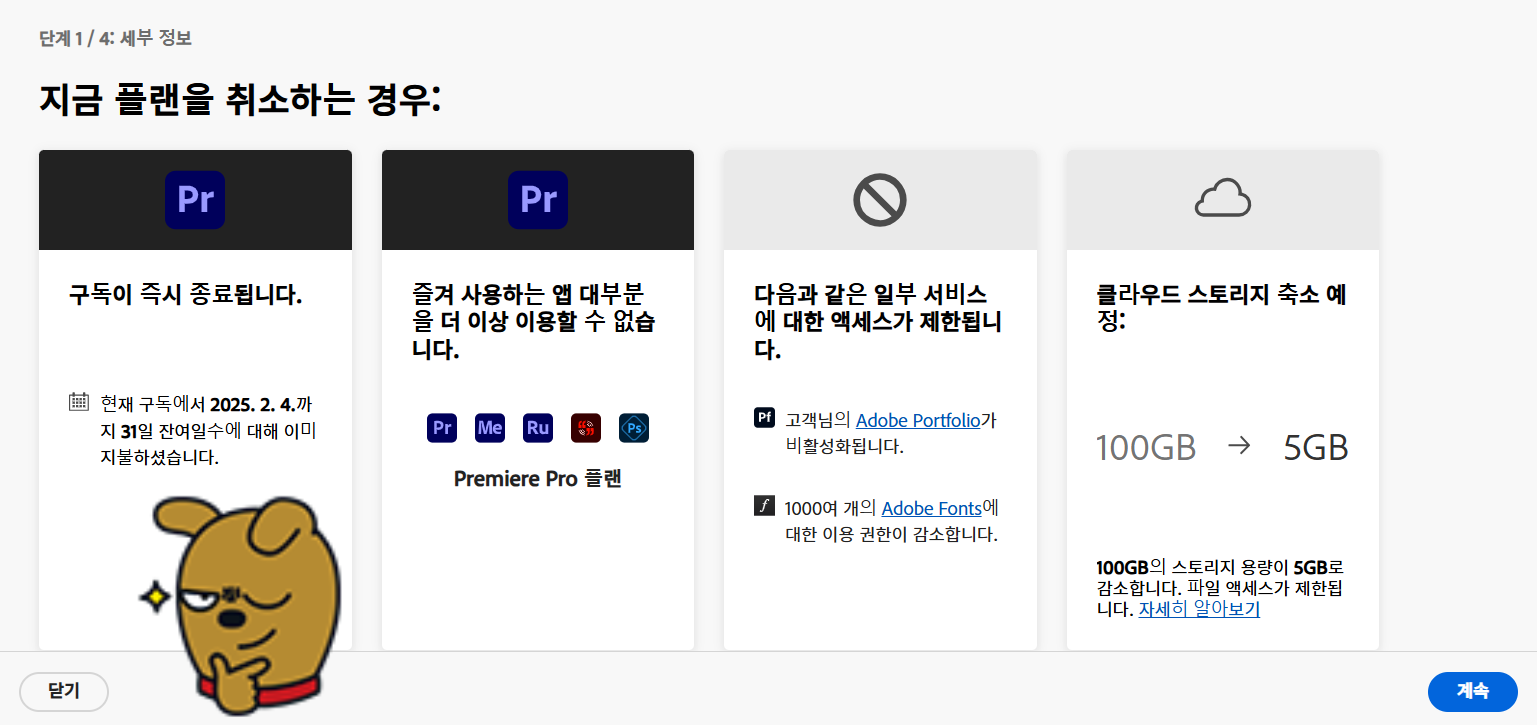Click the Premiere Pro 플랜 label
1537x725 pixels.
[x=538, y=479]
